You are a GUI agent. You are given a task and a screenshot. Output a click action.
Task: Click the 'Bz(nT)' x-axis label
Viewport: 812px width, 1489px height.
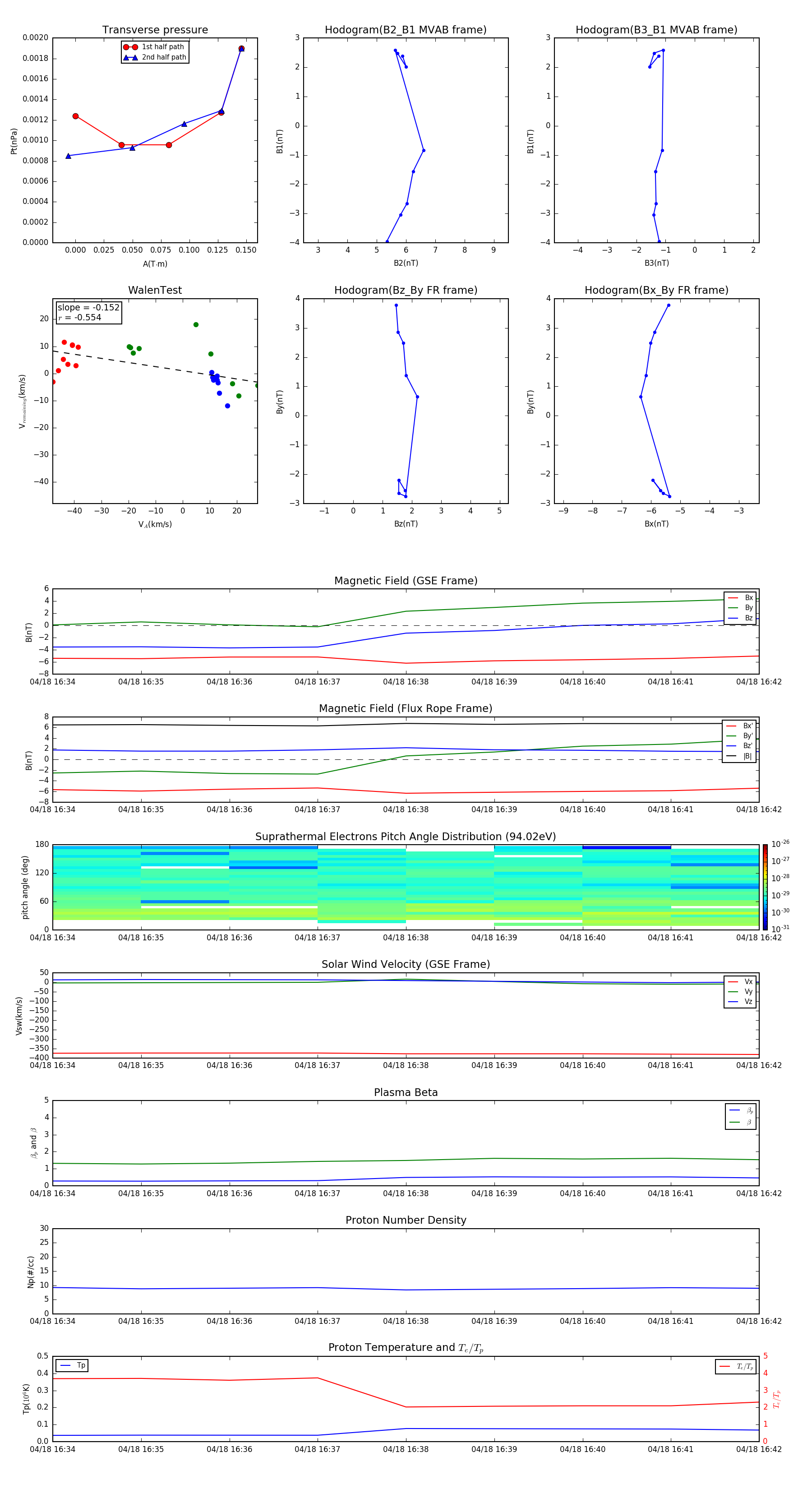tap(406, 524)
